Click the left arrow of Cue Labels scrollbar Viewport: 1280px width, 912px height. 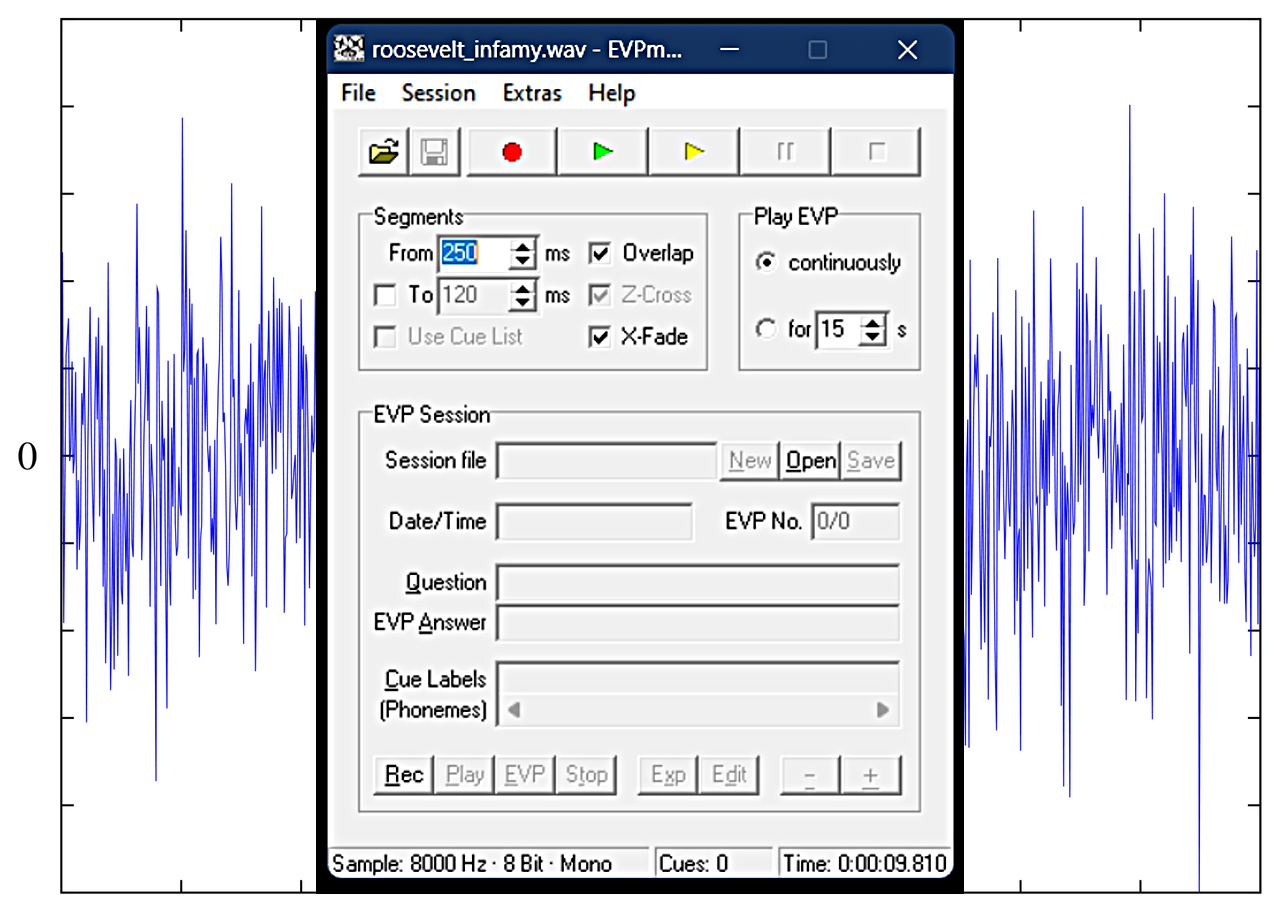coord(514,710)
